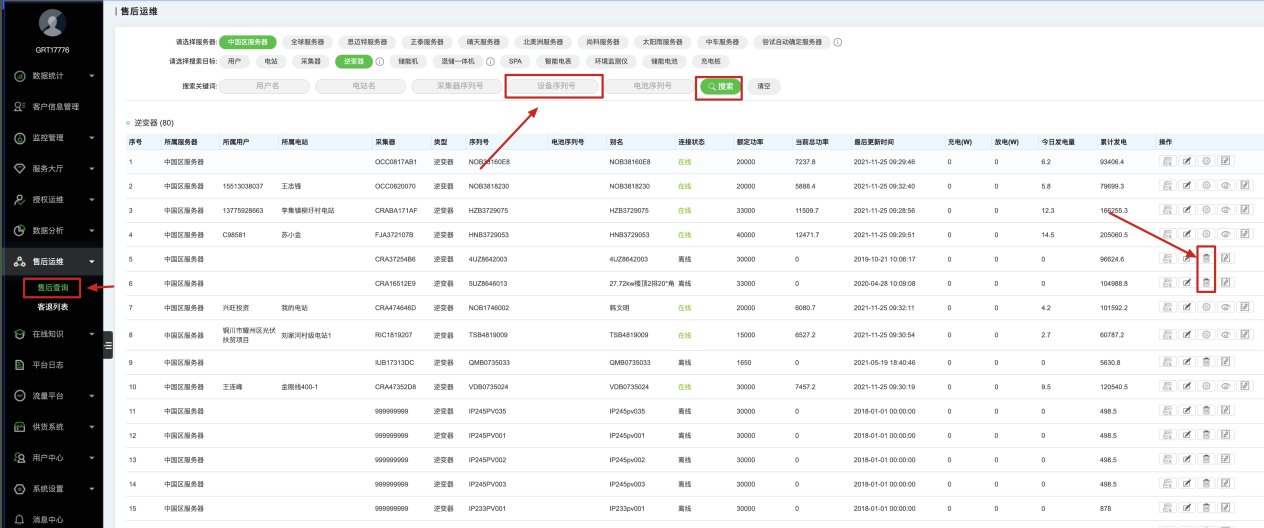Click the delete trash icon in row 5
This screenshot has width=1264, height=528.
[1206, 259]
